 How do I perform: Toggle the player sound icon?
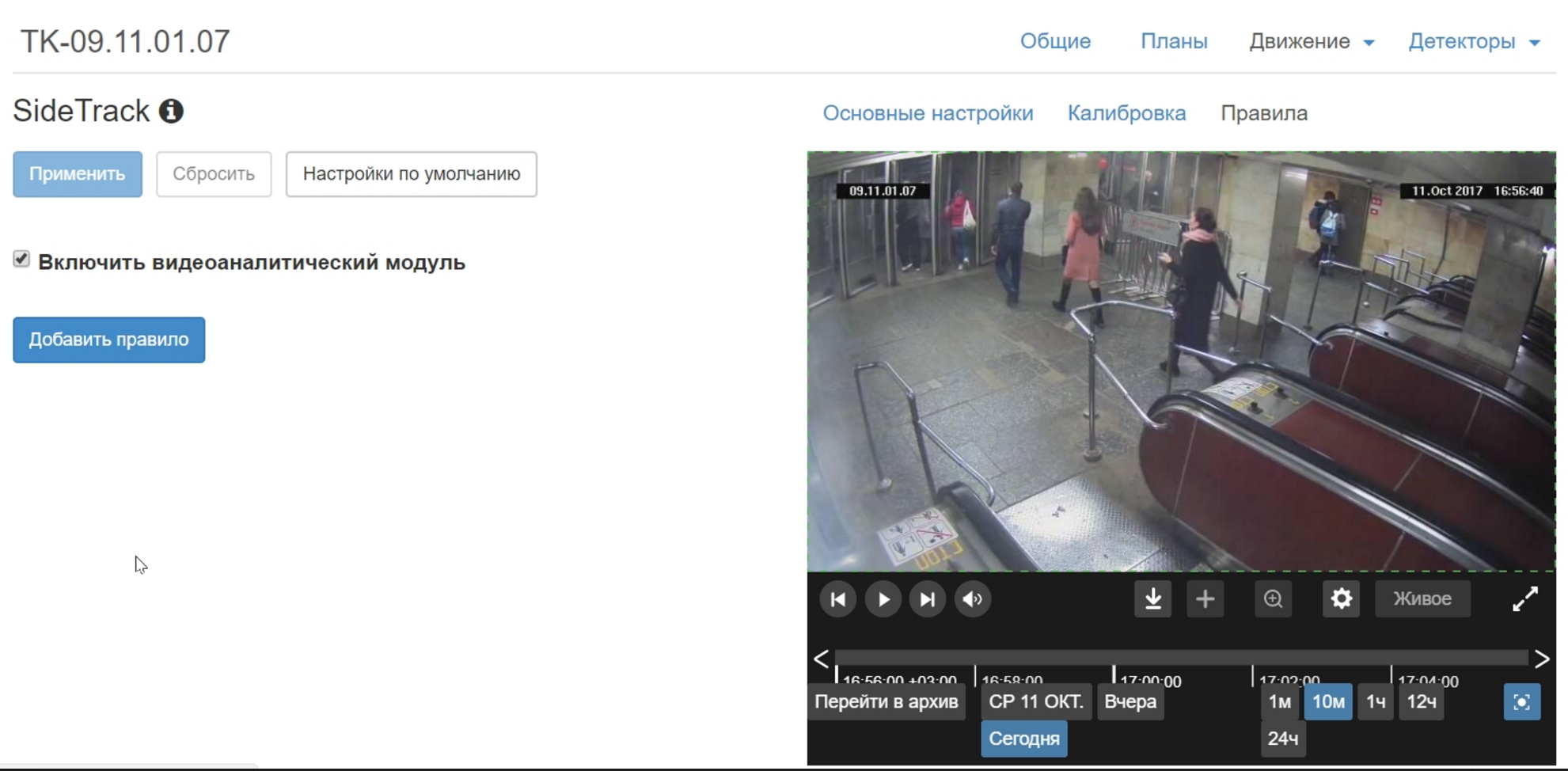972,599
